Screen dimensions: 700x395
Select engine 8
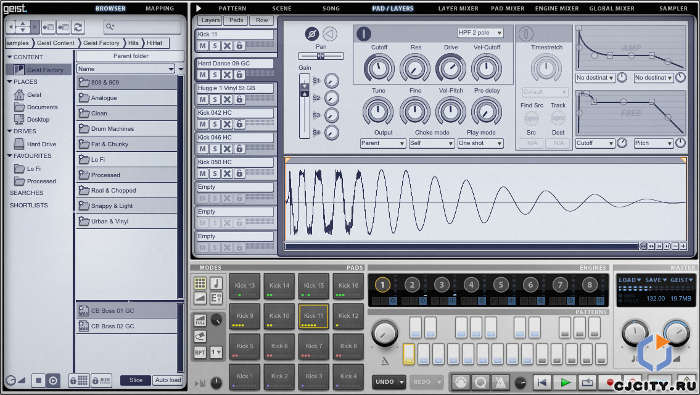589,284
